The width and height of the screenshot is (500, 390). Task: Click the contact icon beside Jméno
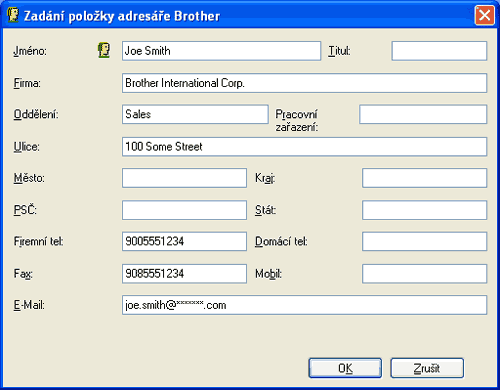[x=104, y=51]
